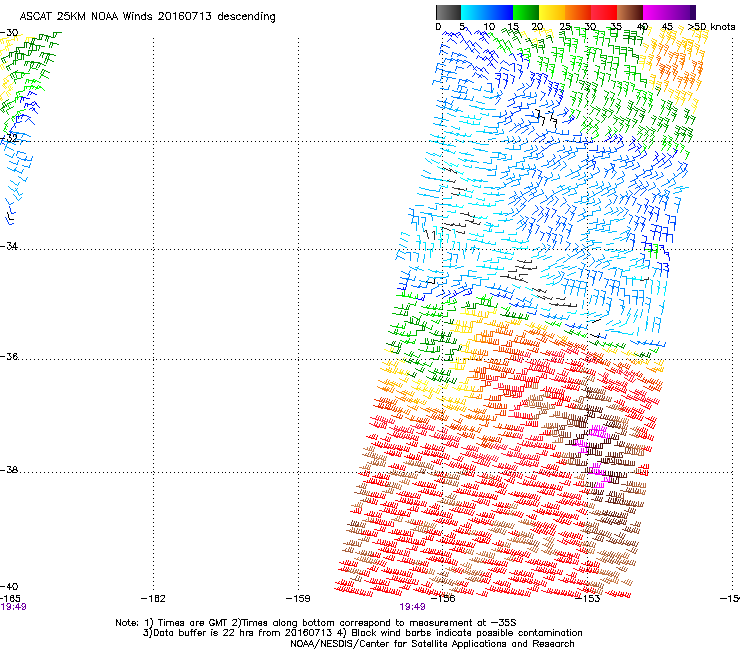The image size is (740, 650).
Task: Click the 'Data buffer is 22 hrs from 20160713' note
Action: [237, 633]
